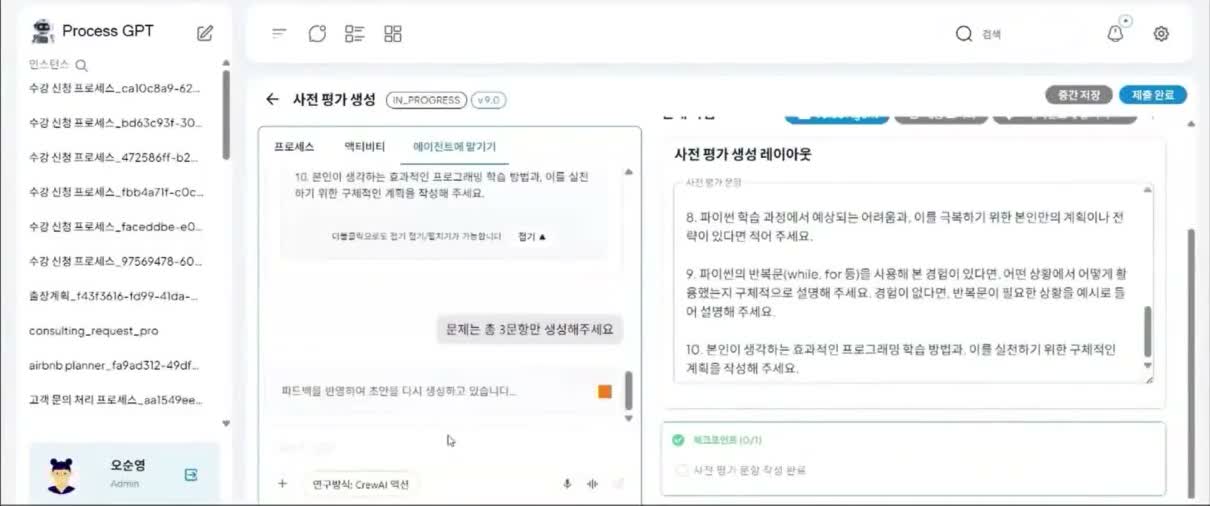The height and width of the screenshot is (506, 1210).
Task: Open instance 고객 문의 처리 프로세스_aa1549ee
Action: [x=116, y=400]
